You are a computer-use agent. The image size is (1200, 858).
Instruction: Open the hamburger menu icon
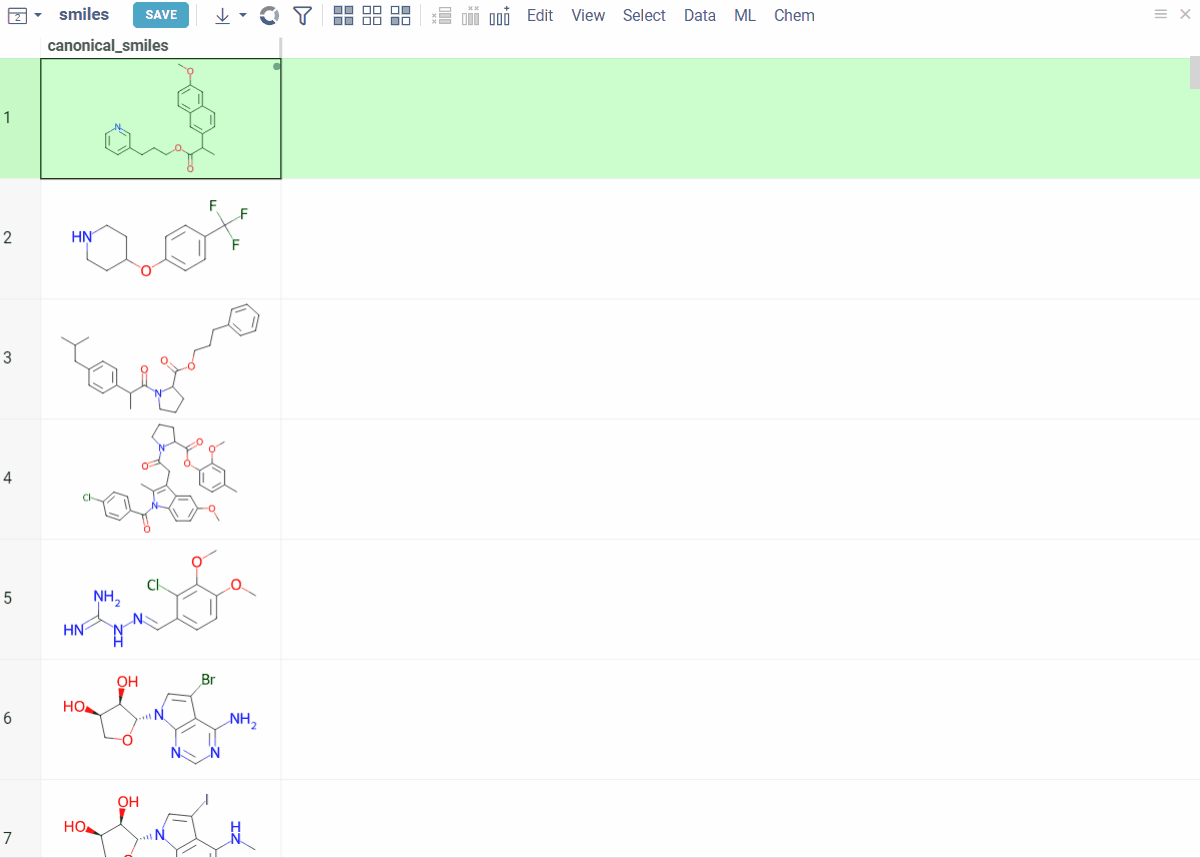coord(1160,14)
